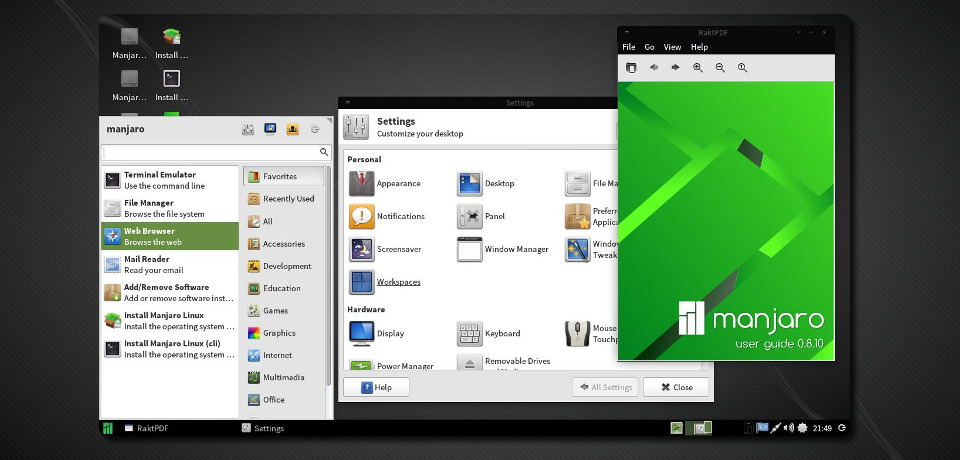
Task: Open the Install terminal desktop icon
Action: coord(171,85)
